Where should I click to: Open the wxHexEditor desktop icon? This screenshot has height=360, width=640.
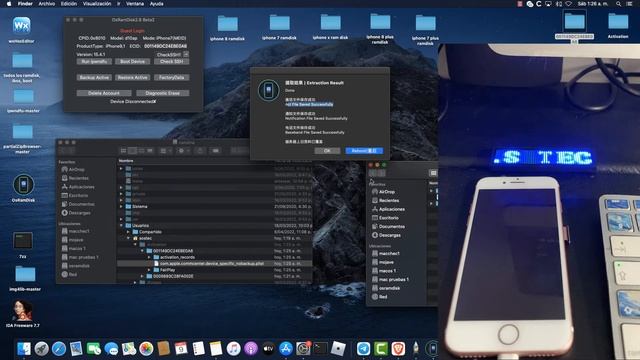click(22, 27)
